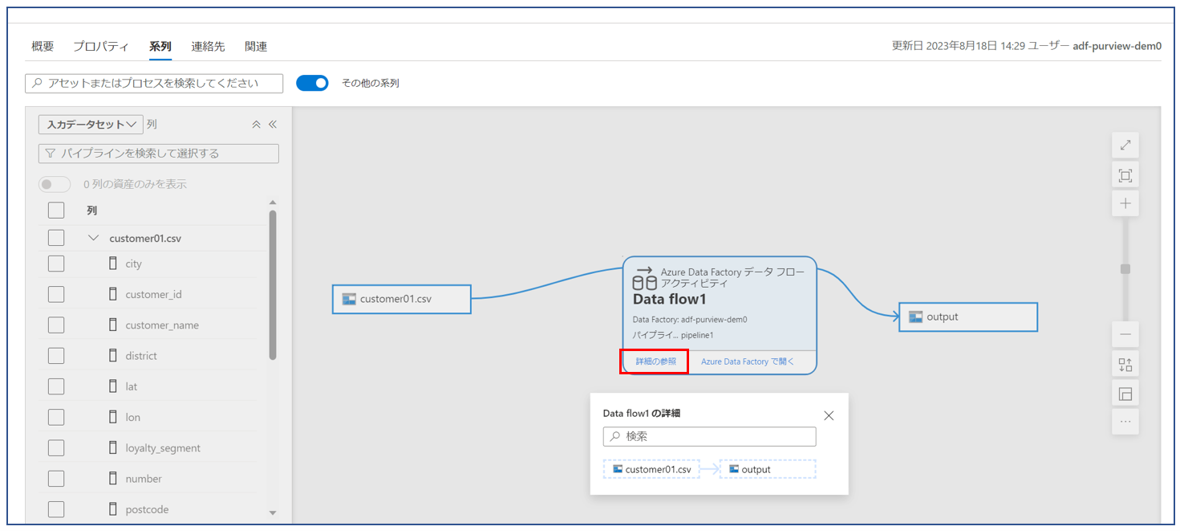Click the fit-to-screen icon in canvas toolbar

click(1125, 176)
